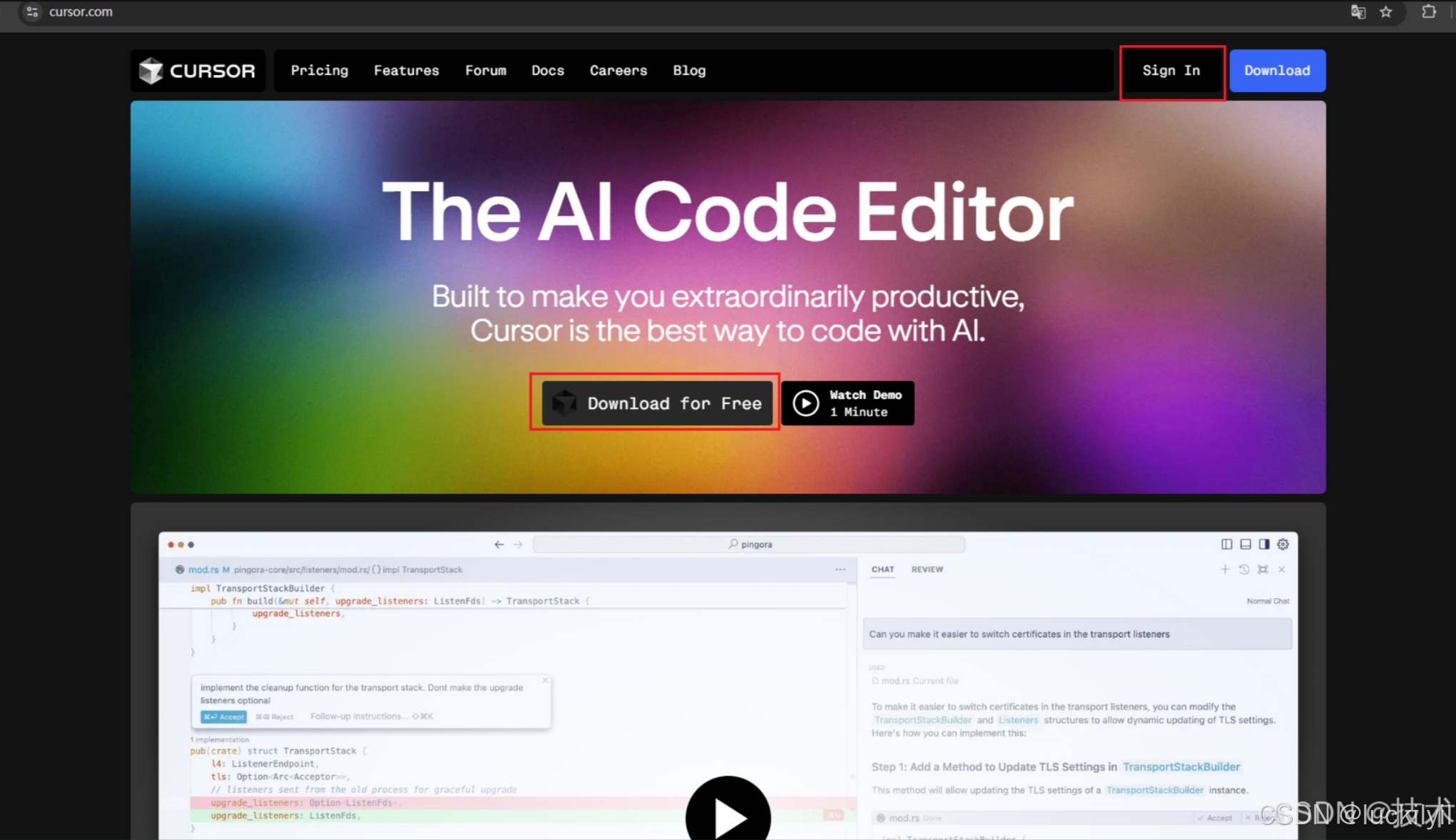Click the Cursor logo in the navbar
This screenshot has height=840, width=1456.
point(198,71)
